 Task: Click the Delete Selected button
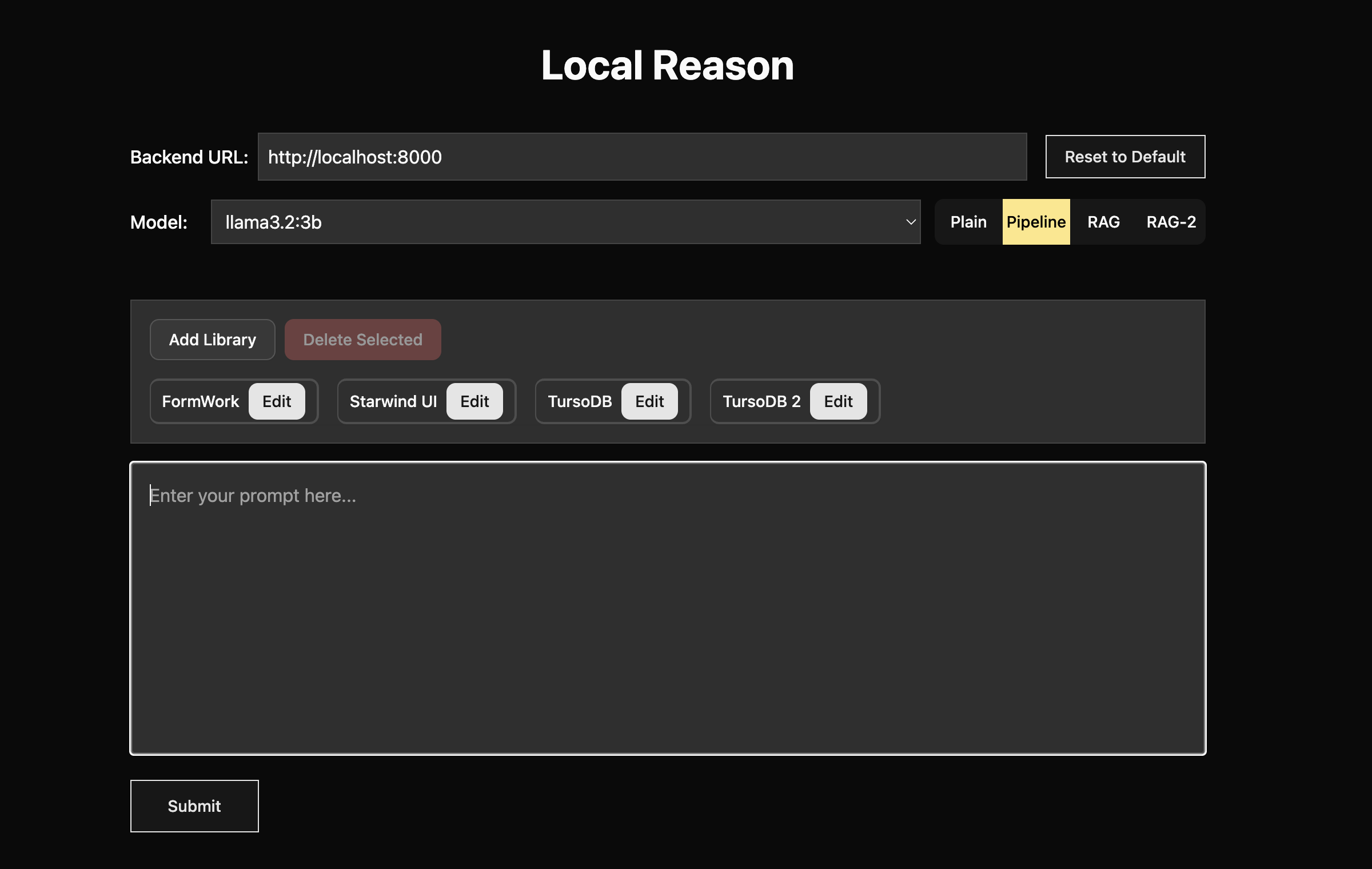362,340
